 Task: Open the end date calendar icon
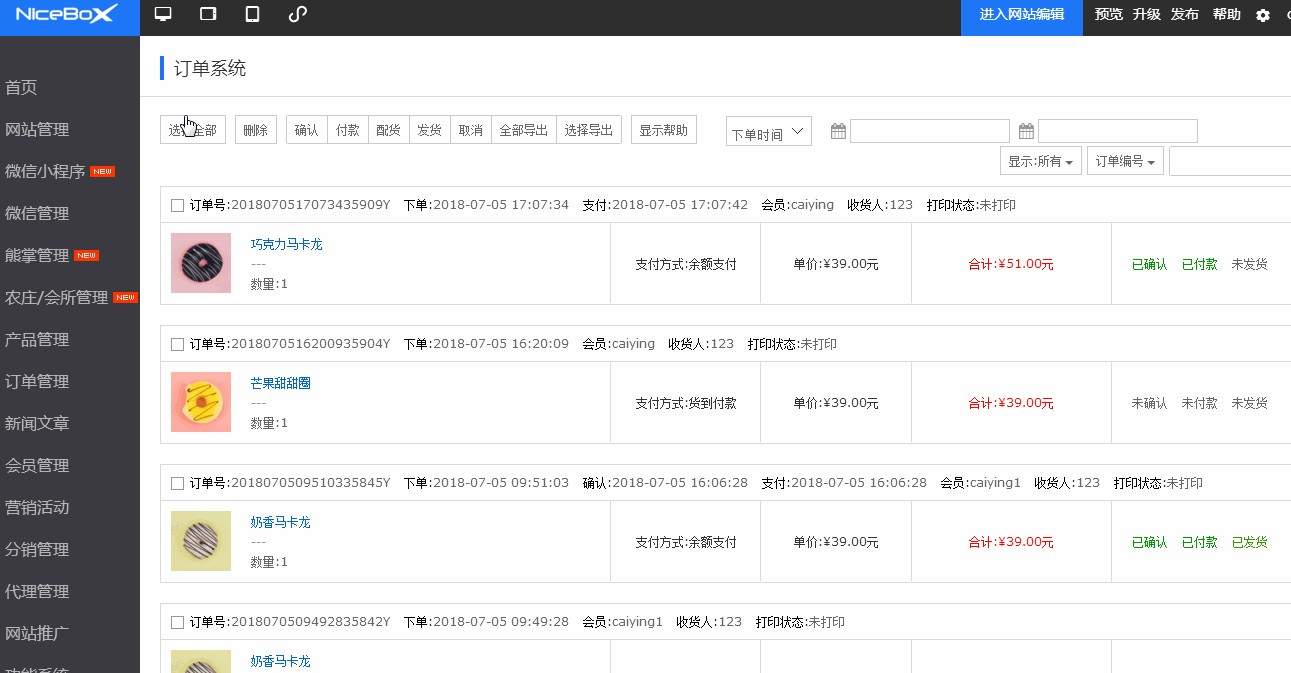click(x=1026, y=131)
